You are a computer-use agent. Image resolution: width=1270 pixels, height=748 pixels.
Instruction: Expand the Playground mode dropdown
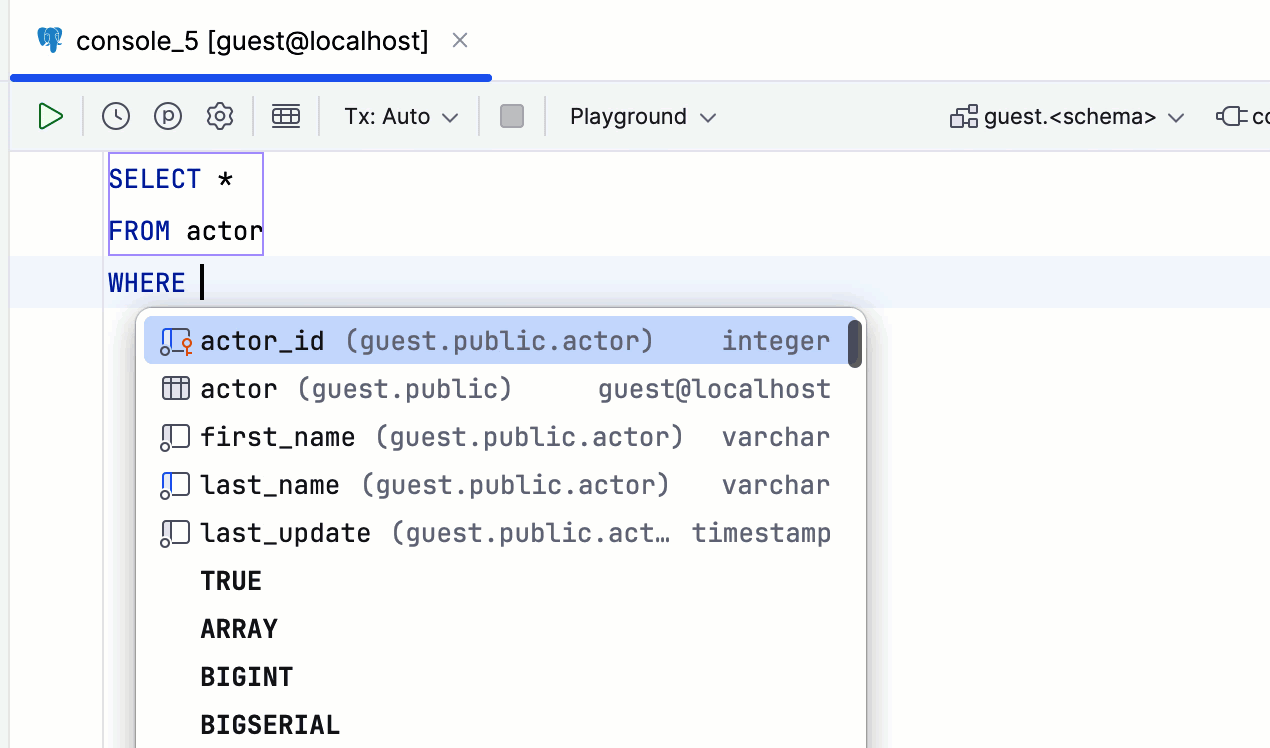coord(643,117)
